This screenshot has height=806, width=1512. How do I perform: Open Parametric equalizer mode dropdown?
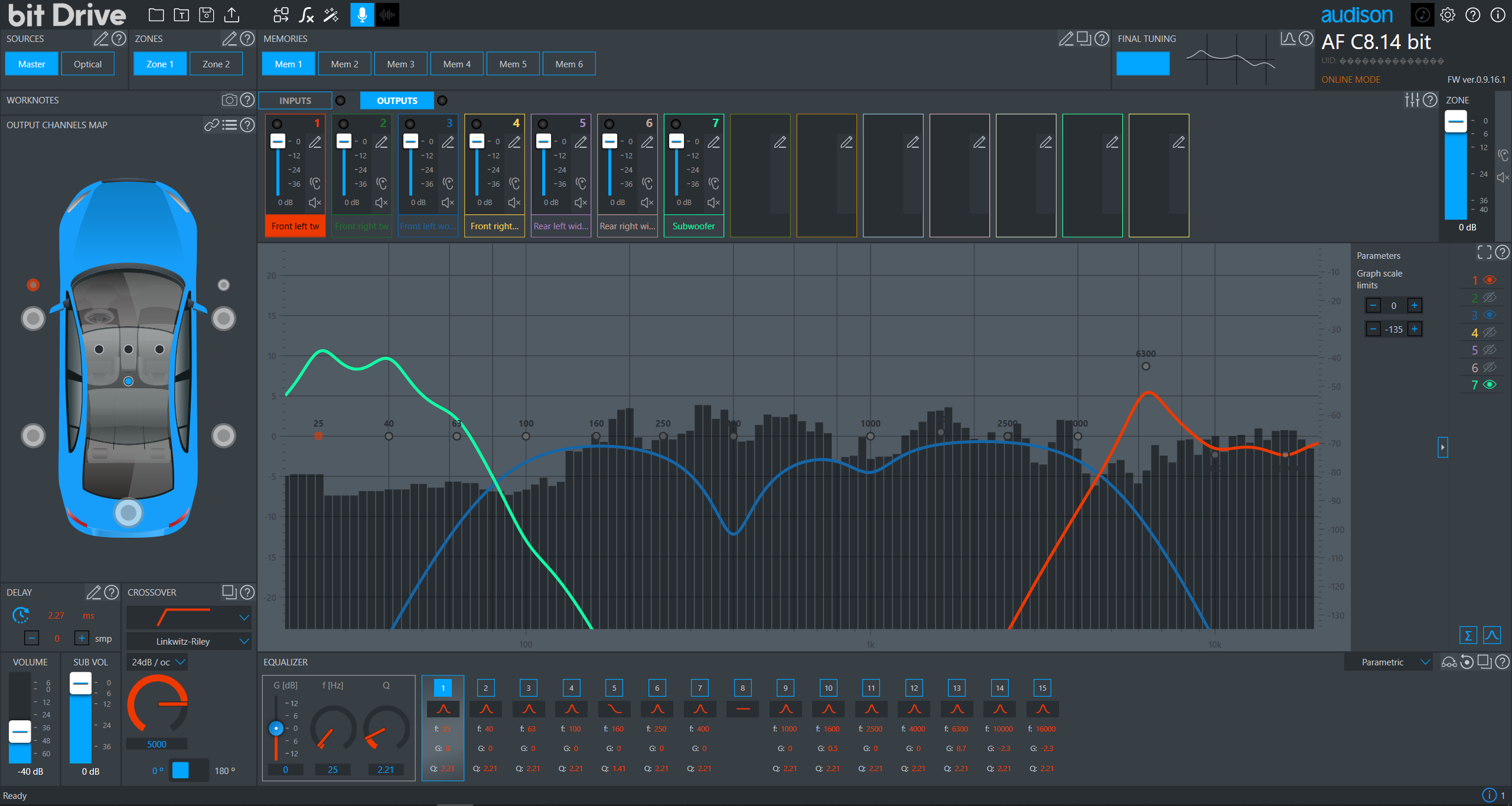click(1389, 662)
